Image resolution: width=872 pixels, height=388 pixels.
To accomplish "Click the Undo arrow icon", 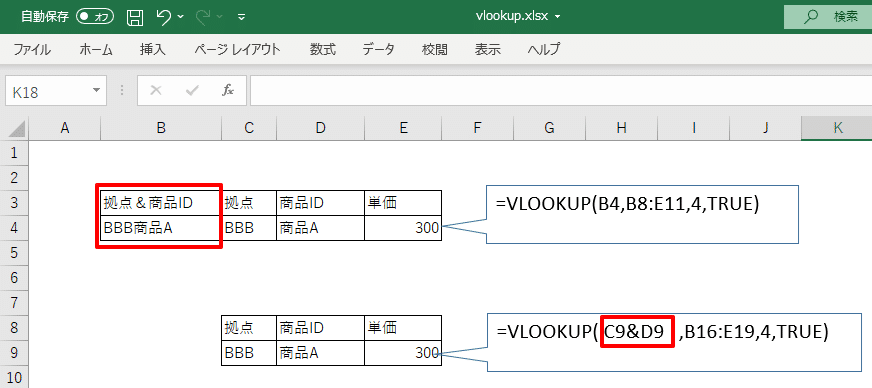I will click(164, 17).
